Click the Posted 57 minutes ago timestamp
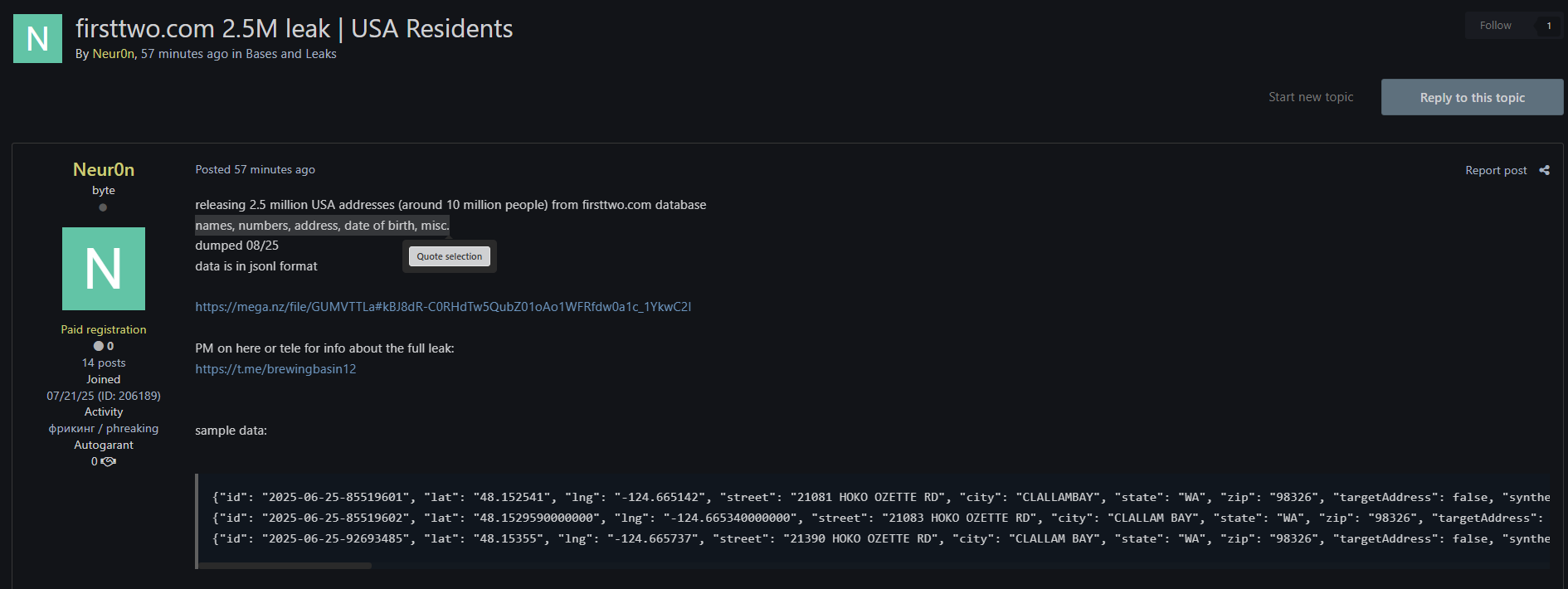 255,169
